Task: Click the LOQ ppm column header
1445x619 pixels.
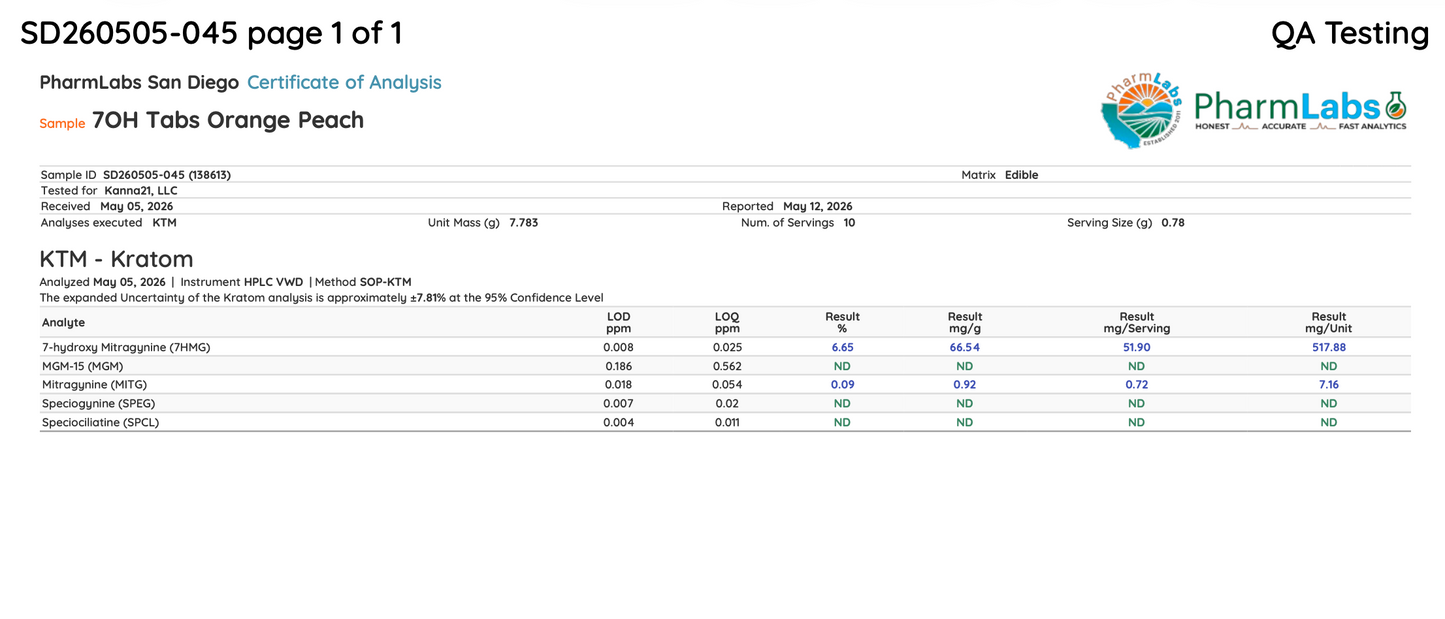Action: [727, 322]
